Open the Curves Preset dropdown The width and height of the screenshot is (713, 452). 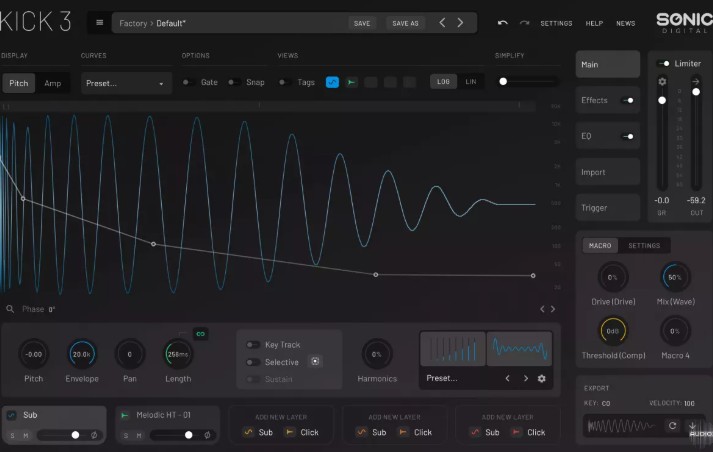coord(126,83)
